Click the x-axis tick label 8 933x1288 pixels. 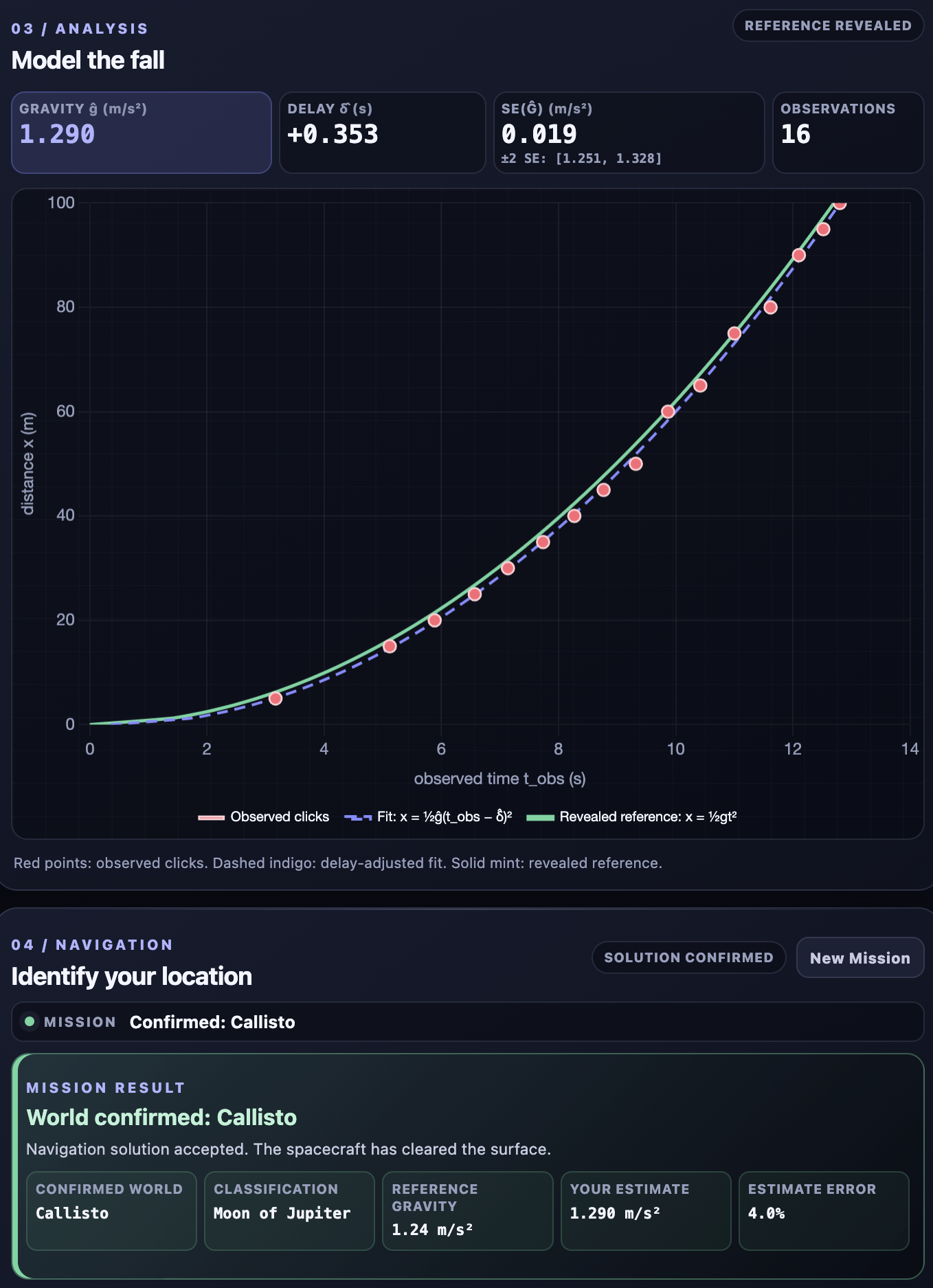(x=559, y=749)
